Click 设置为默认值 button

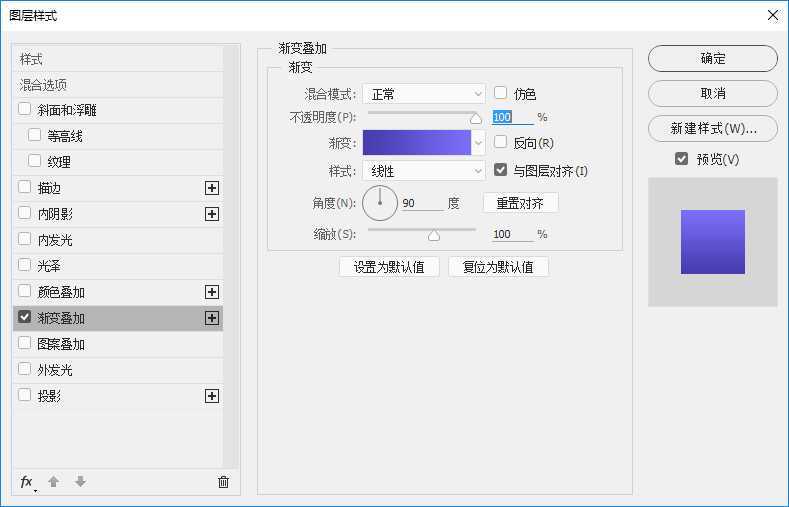(389, 267)
